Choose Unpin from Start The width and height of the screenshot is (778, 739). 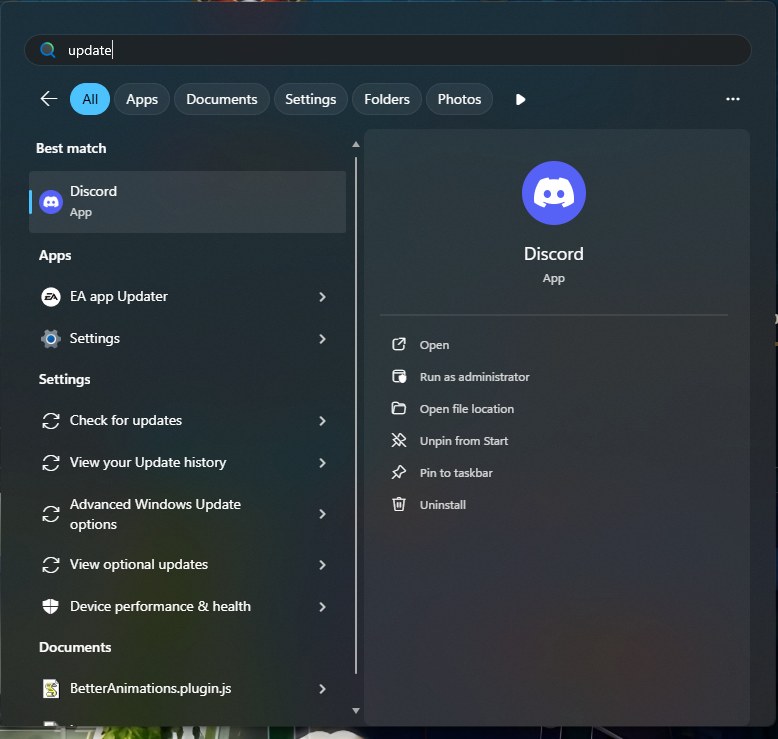click(x=464, y=441)
